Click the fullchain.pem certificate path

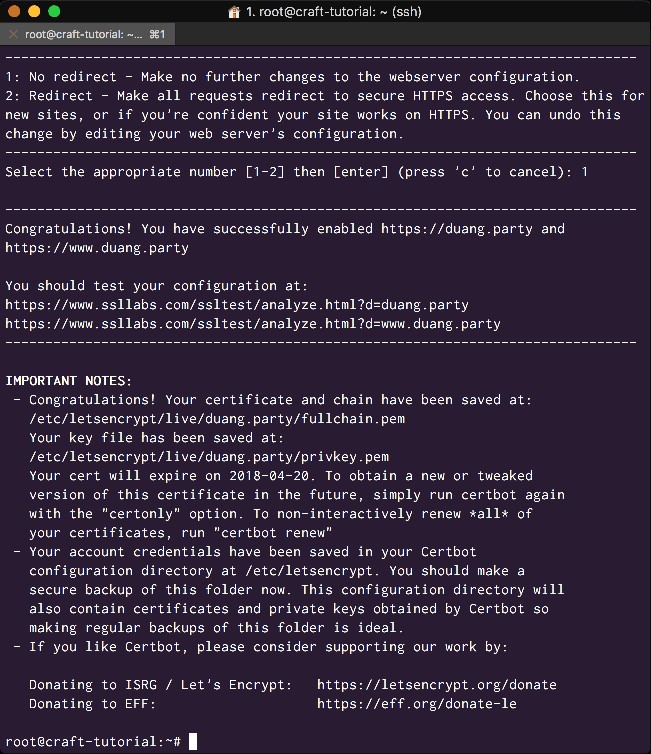217,418
